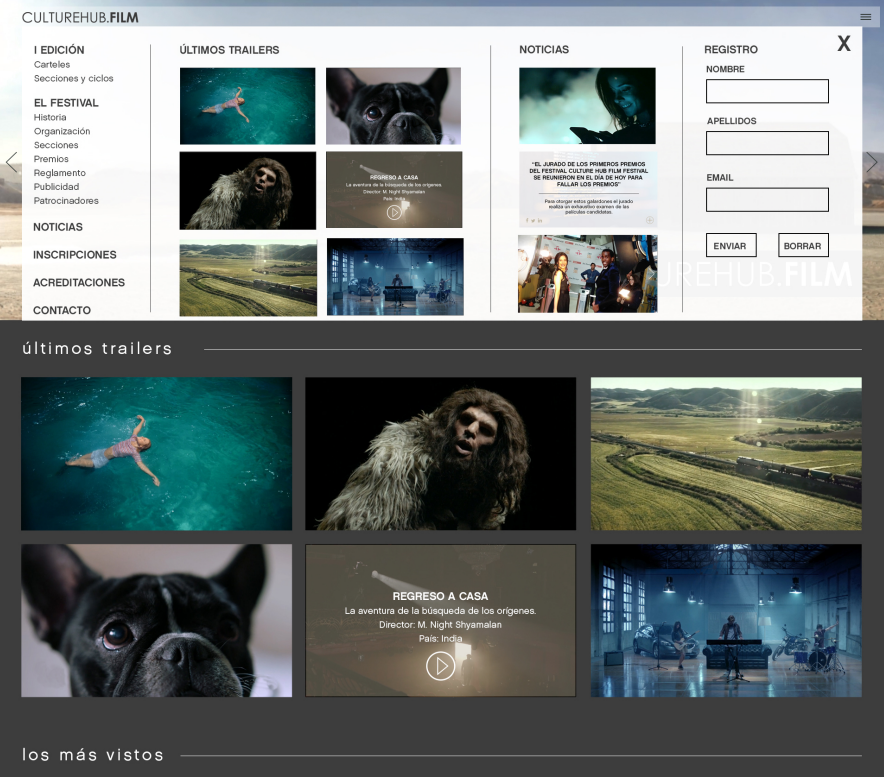Open band warehouse thumbnail in panel

click(x=395, y=276)
